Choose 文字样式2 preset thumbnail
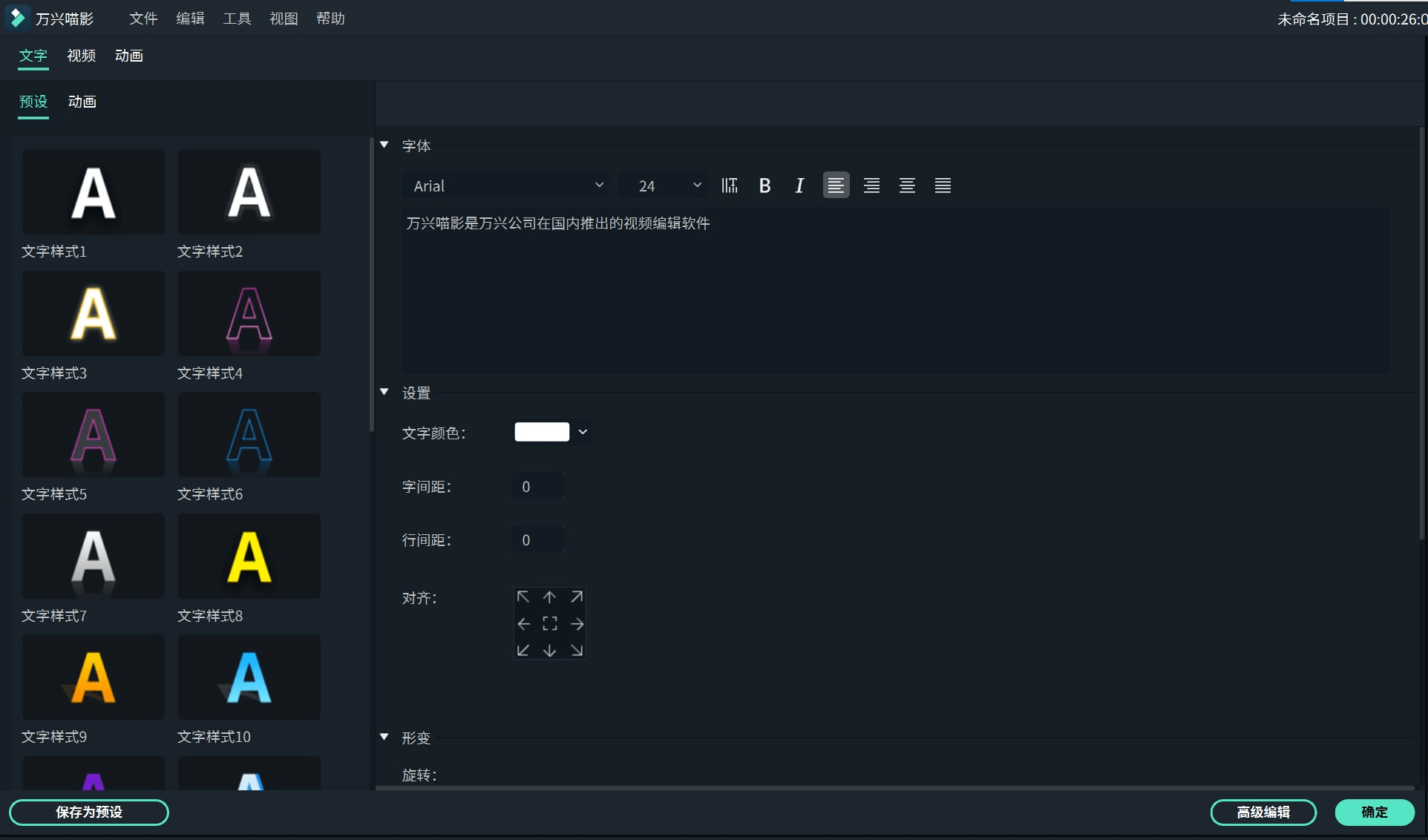 pyautogui.click(x=249, y=192)
